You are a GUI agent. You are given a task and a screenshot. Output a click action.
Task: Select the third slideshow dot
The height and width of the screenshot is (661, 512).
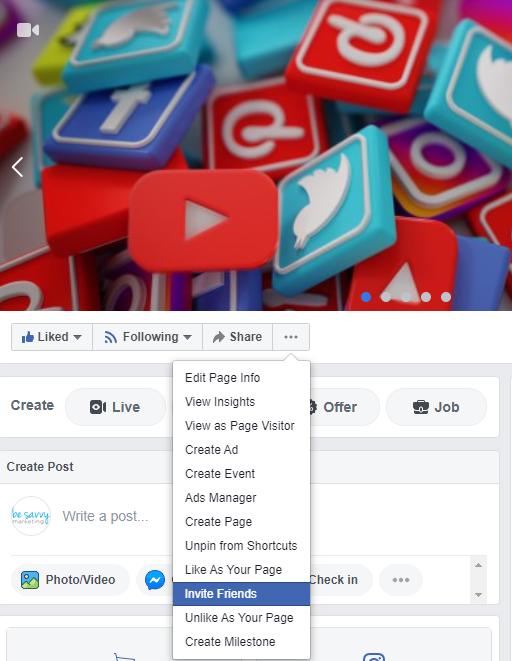(406, 297)
